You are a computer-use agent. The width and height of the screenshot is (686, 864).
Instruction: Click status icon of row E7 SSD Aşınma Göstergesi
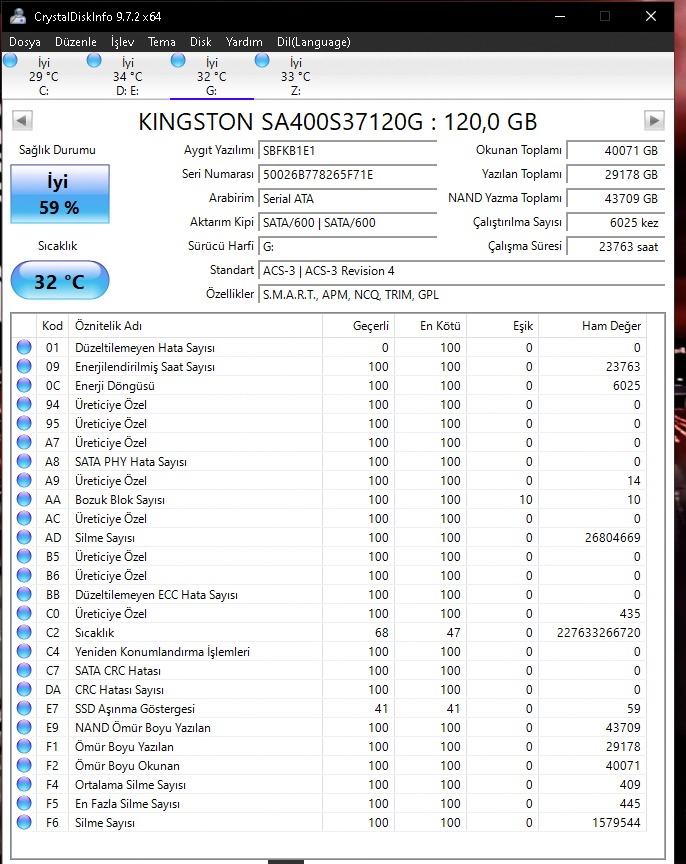pyautogui.click(x=24, y=708)
